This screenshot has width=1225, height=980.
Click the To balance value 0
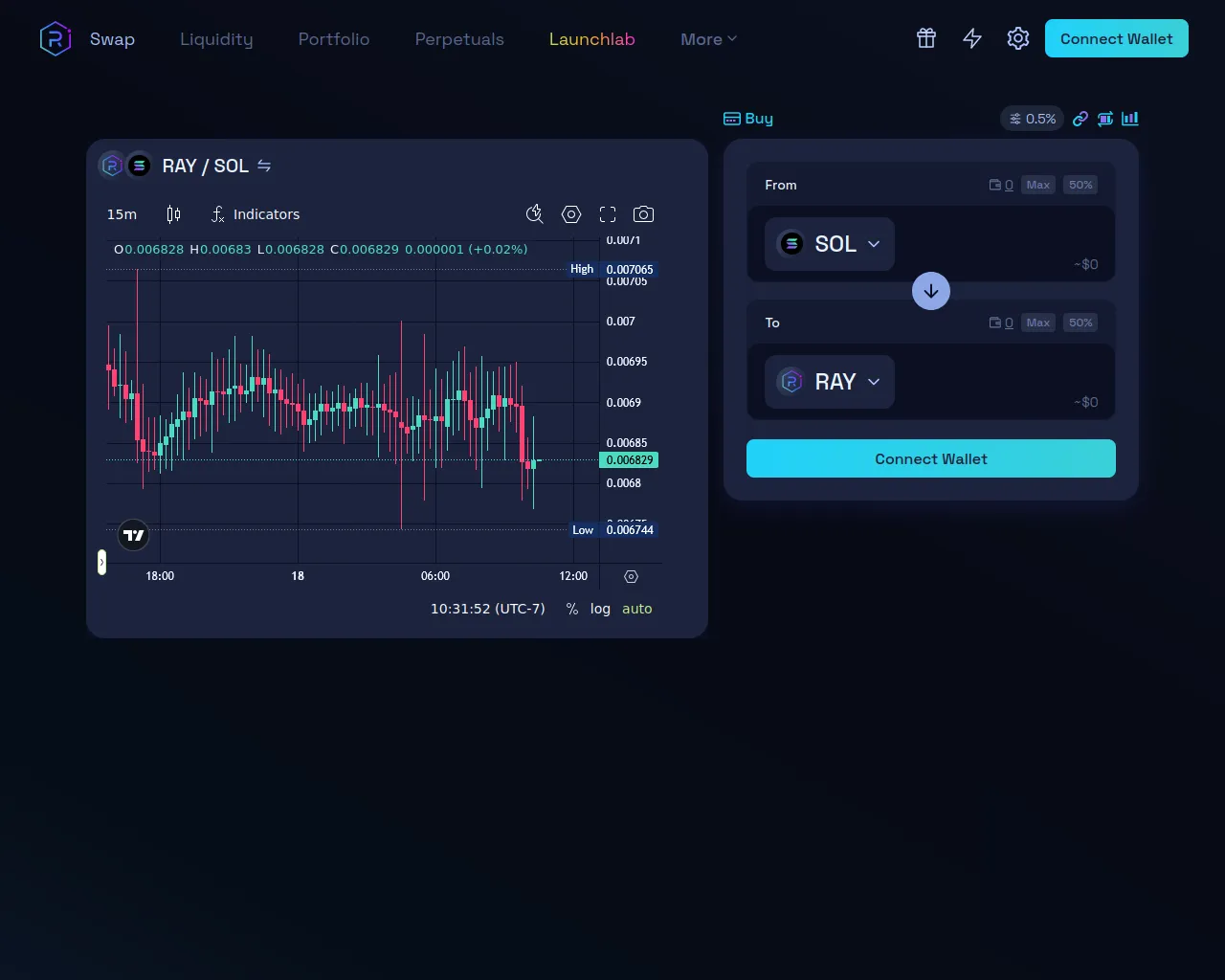click(x=1009, y=323)
